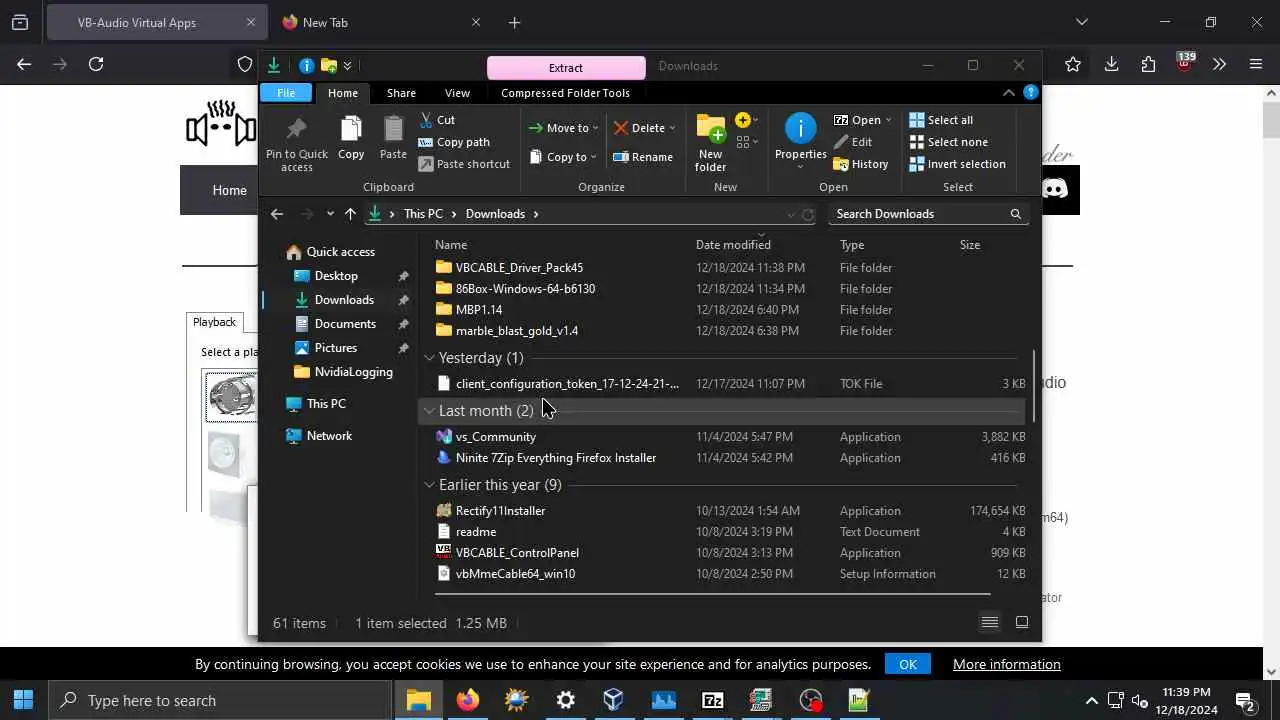Switch to the Share ribbon tab
Viewport: 1280px width, 720px height.
click(401, 93)
